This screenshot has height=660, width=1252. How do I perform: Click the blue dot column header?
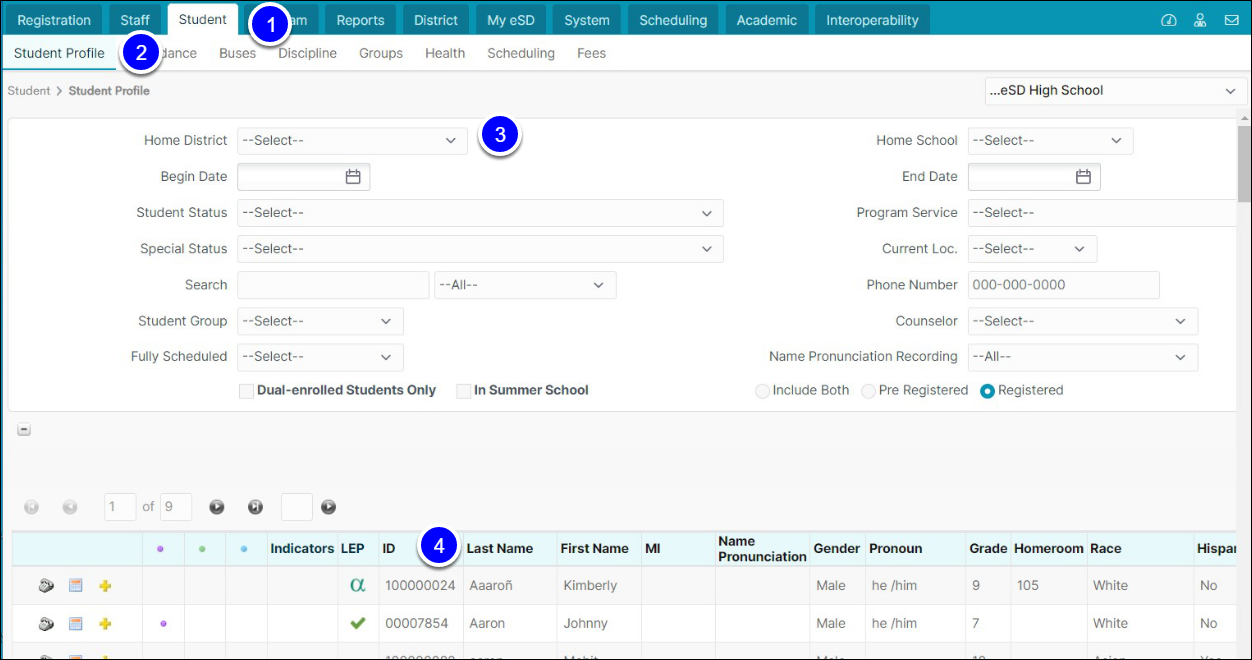(245, 549)
